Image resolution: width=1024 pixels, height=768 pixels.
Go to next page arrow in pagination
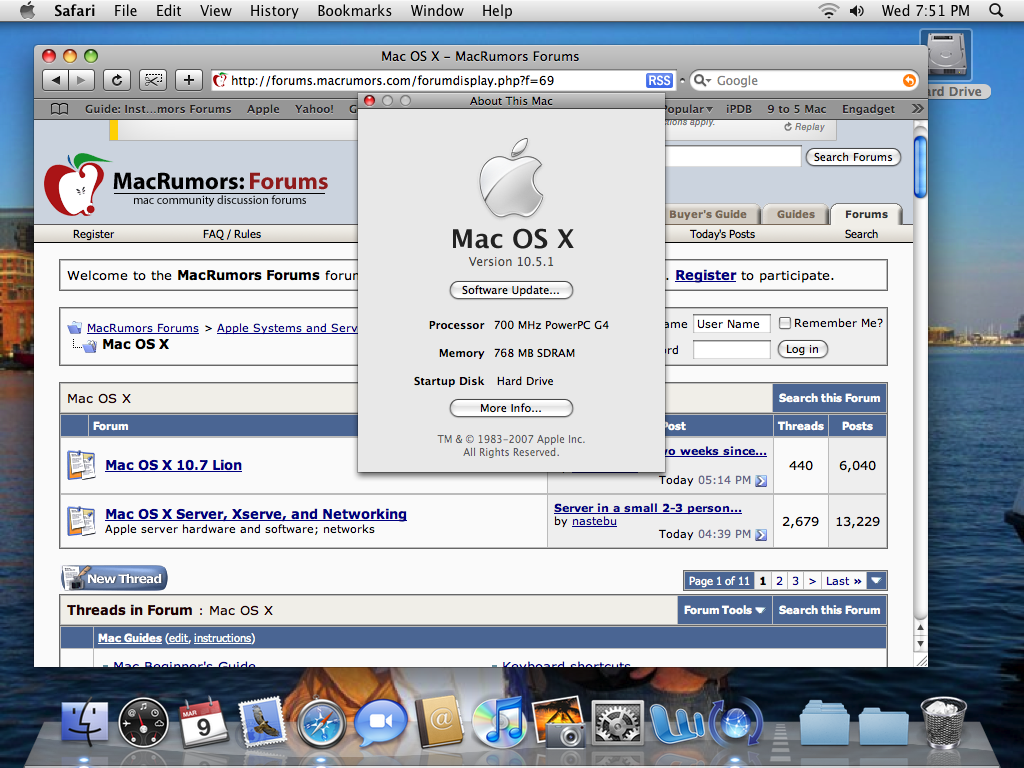(812, 581)
